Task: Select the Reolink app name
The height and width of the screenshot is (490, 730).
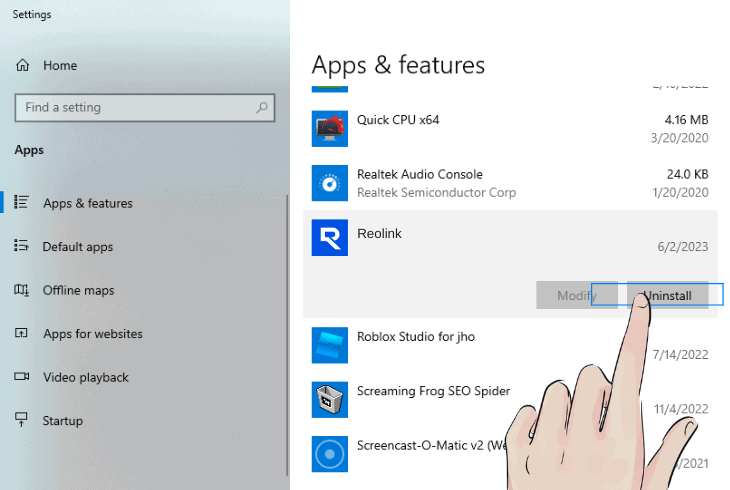Action: coord(379,234)
